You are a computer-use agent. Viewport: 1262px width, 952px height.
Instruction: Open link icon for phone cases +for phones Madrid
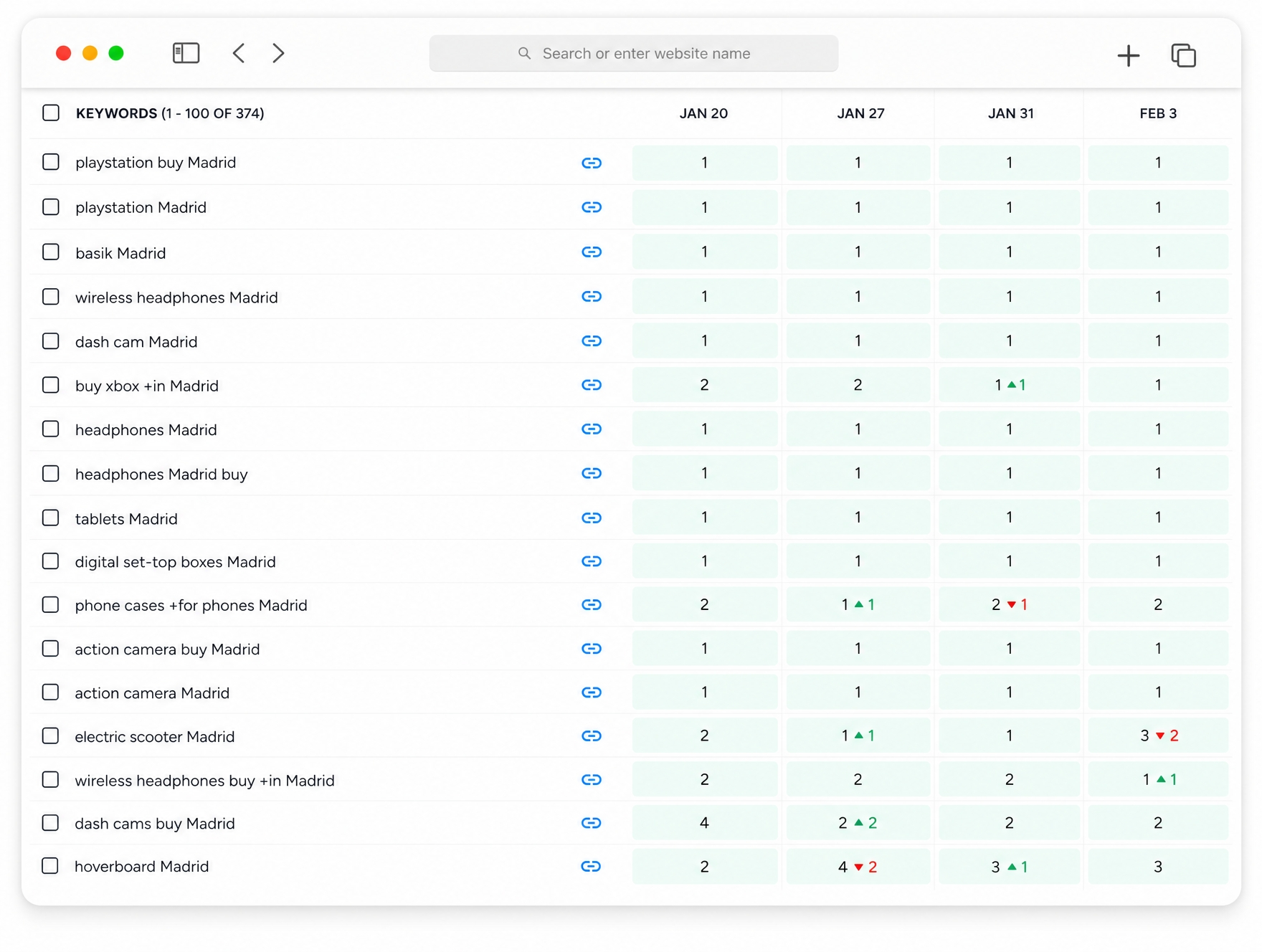point(592,605)
